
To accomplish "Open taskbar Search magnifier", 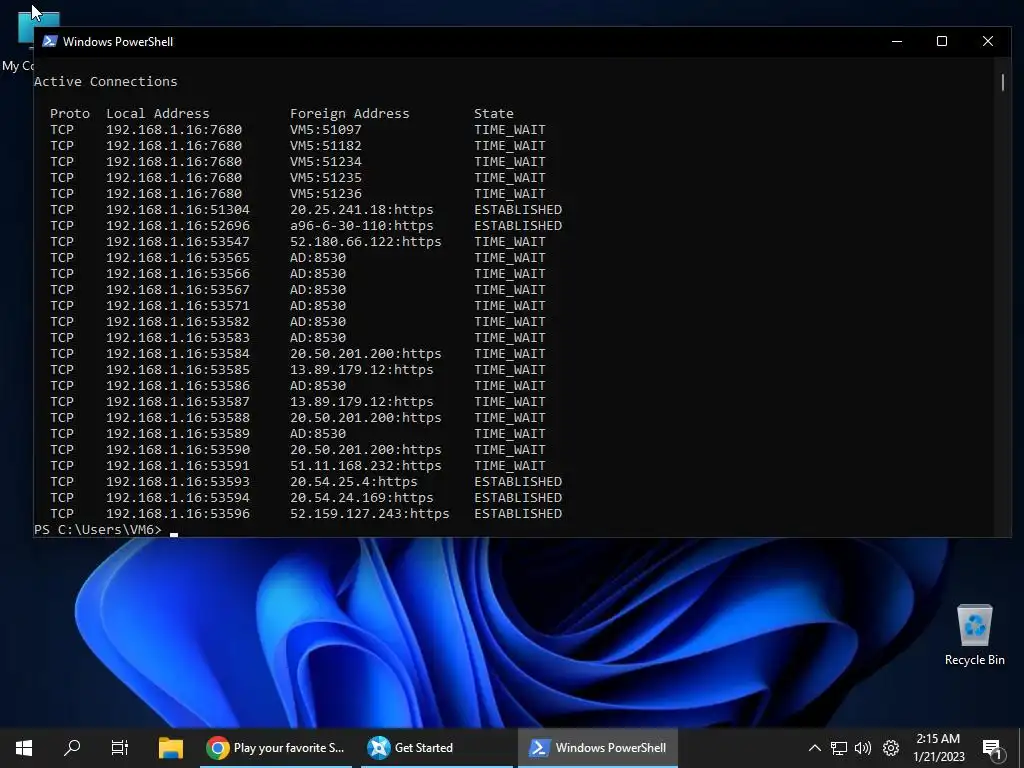I will point(72,748).
